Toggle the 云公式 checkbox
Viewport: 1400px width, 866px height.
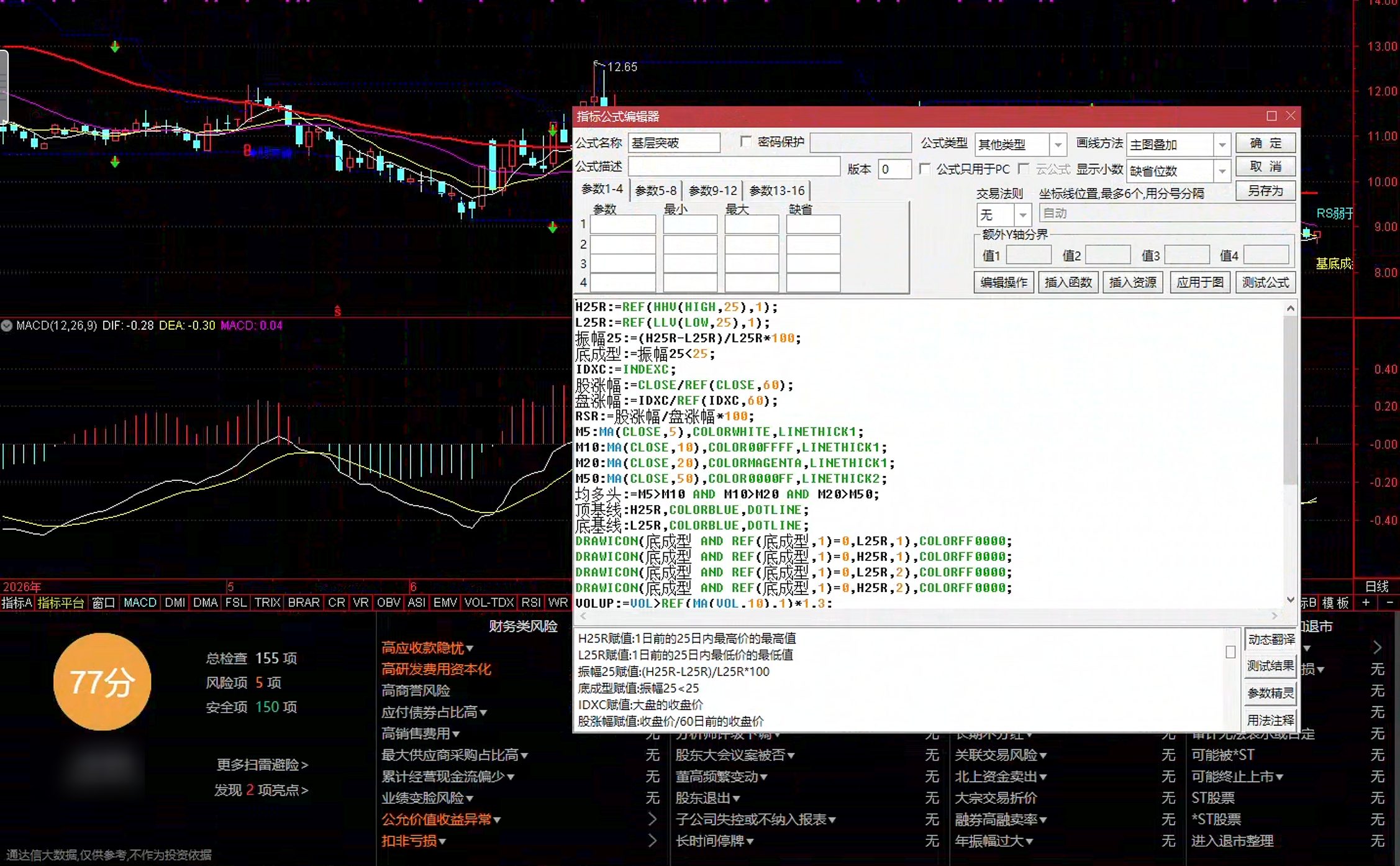pyautogui.click(x=1024, y=169)
